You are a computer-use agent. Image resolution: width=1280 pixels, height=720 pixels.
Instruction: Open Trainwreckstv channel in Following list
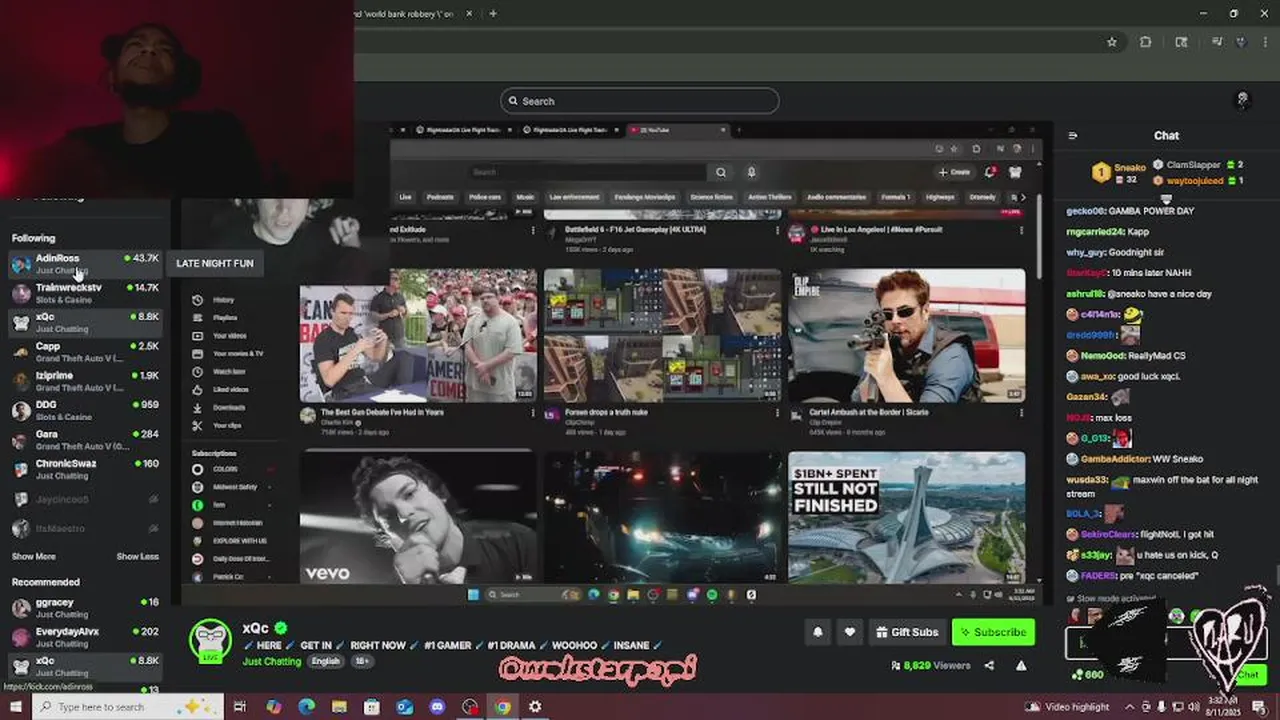point(85,293)
